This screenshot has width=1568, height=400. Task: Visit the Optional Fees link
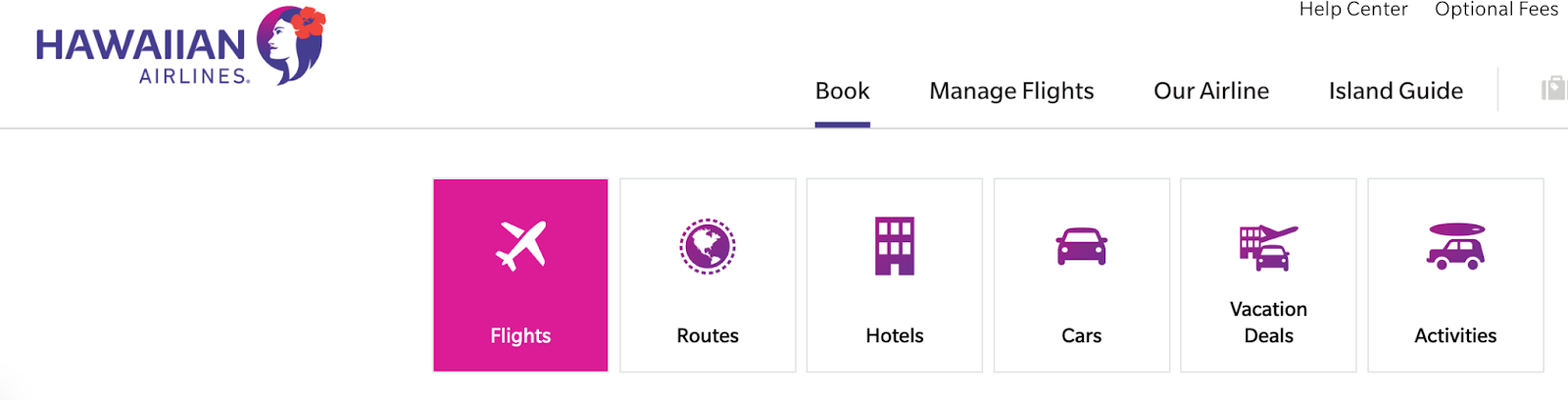point(1496,10)
